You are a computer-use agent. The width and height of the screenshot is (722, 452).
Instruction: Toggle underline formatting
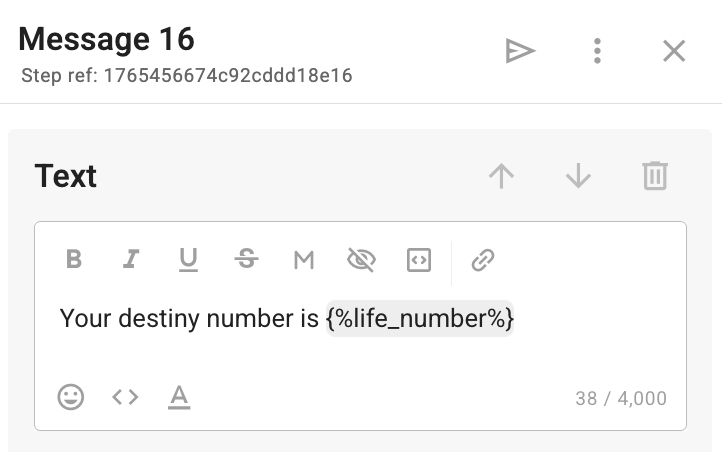tap(188, 260)
